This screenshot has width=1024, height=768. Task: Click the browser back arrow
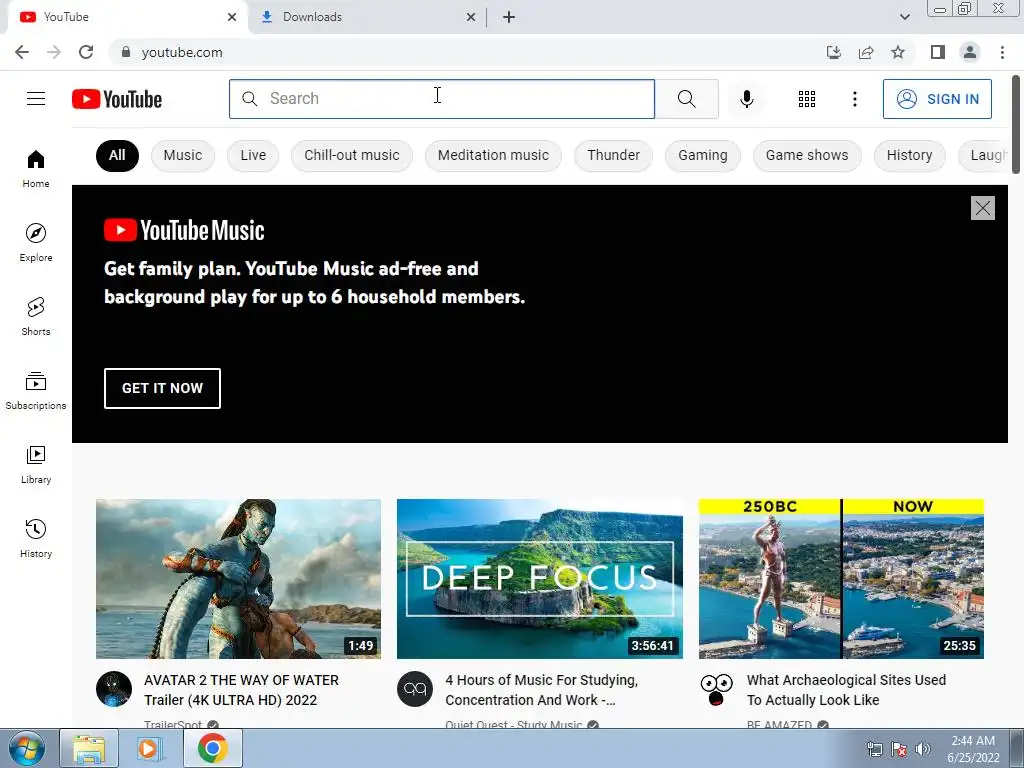click(x=22, y=52)
